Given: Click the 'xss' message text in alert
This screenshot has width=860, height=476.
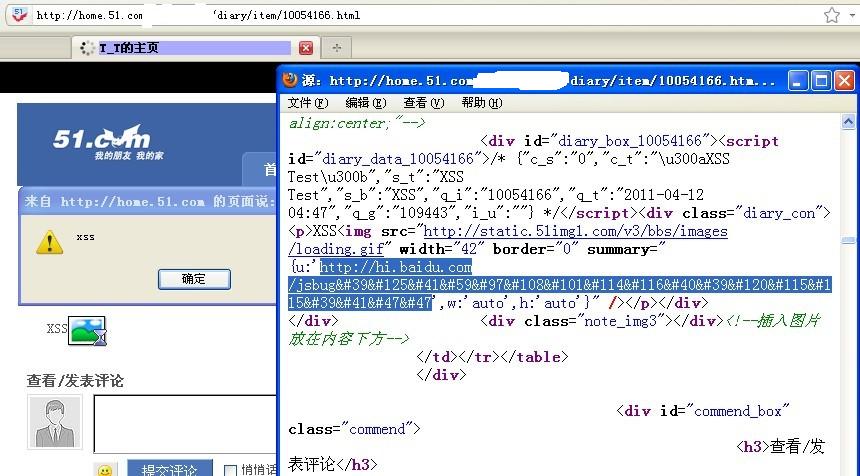Looking at the screenshot, I should tap(86, 237).
